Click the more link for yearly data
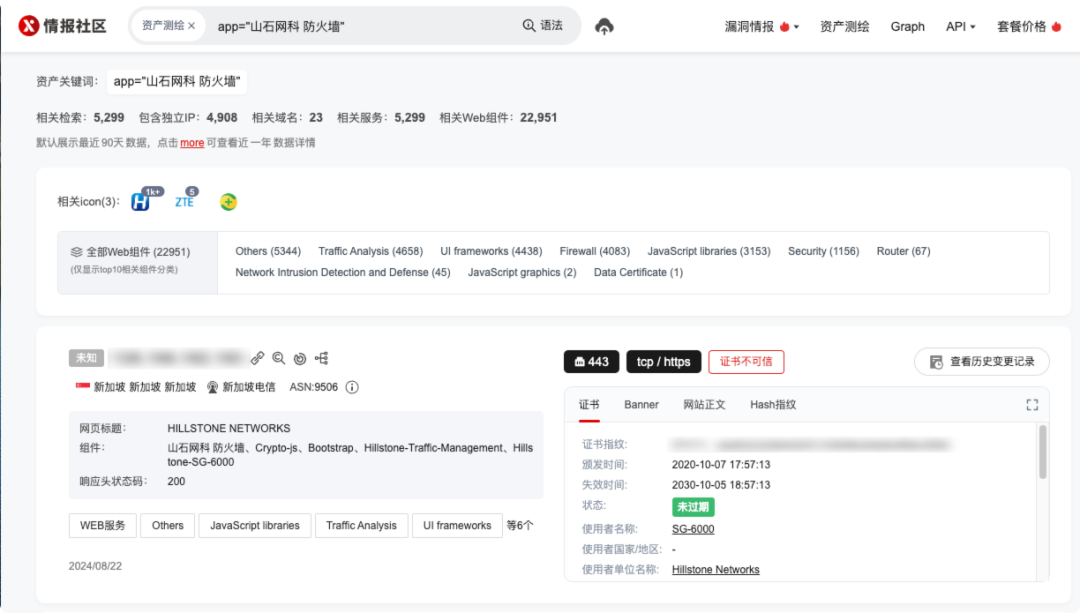 tap(192, 143)
